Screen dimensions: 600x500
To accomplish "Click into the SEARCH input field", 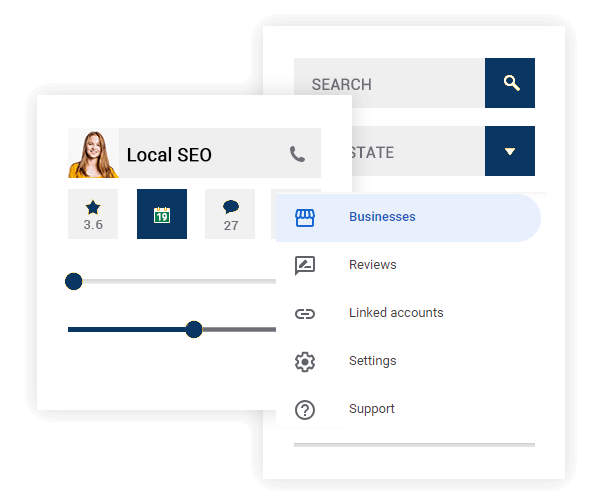I will (x=389, y=83).
